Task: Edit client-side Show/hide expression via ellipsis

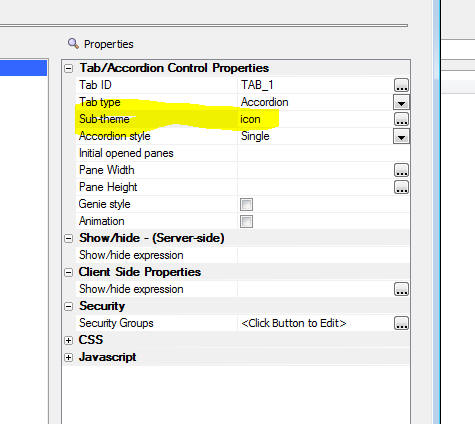Action: tap(401, 289)
